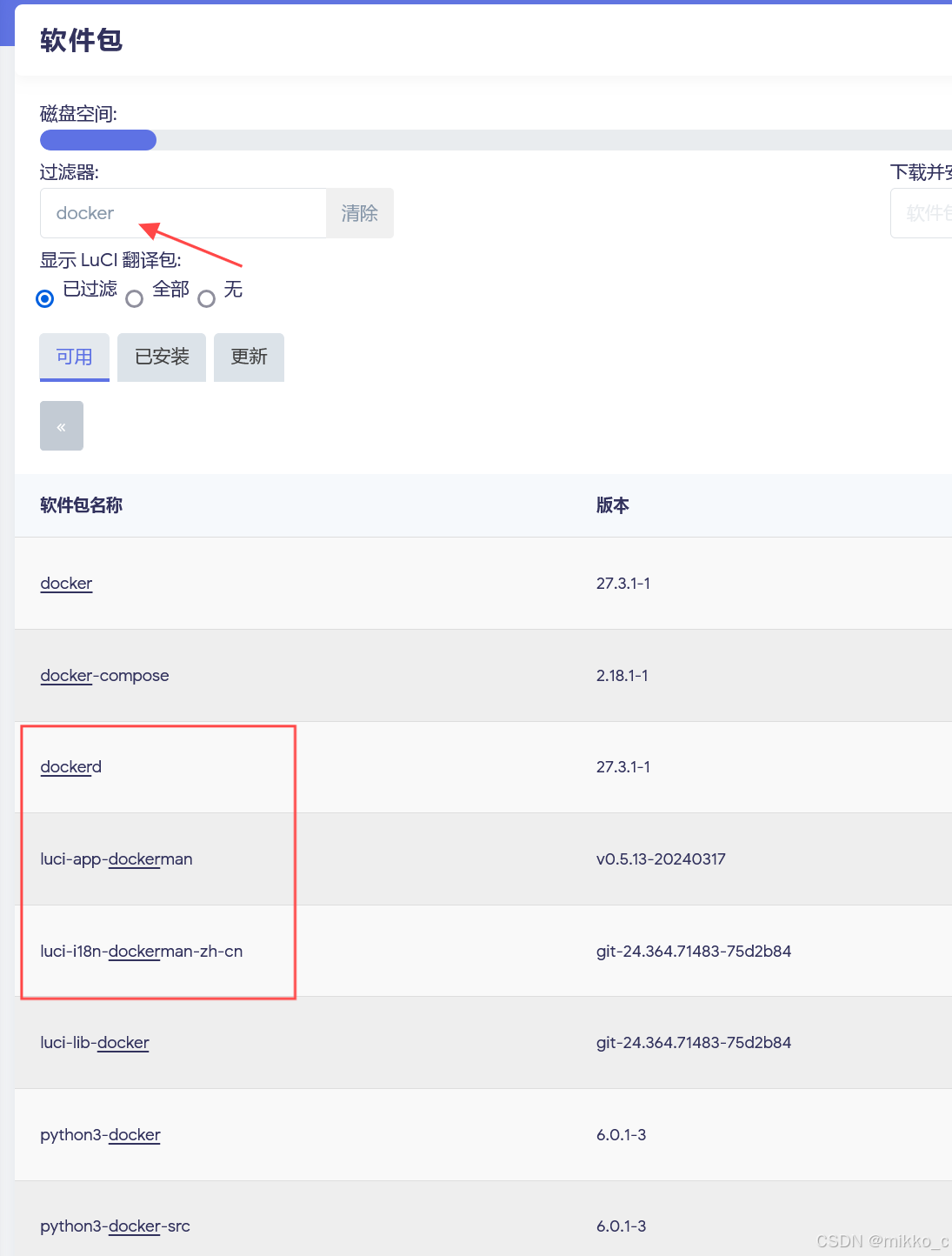Click docker version 27.3.1-1

coord(623,584)
